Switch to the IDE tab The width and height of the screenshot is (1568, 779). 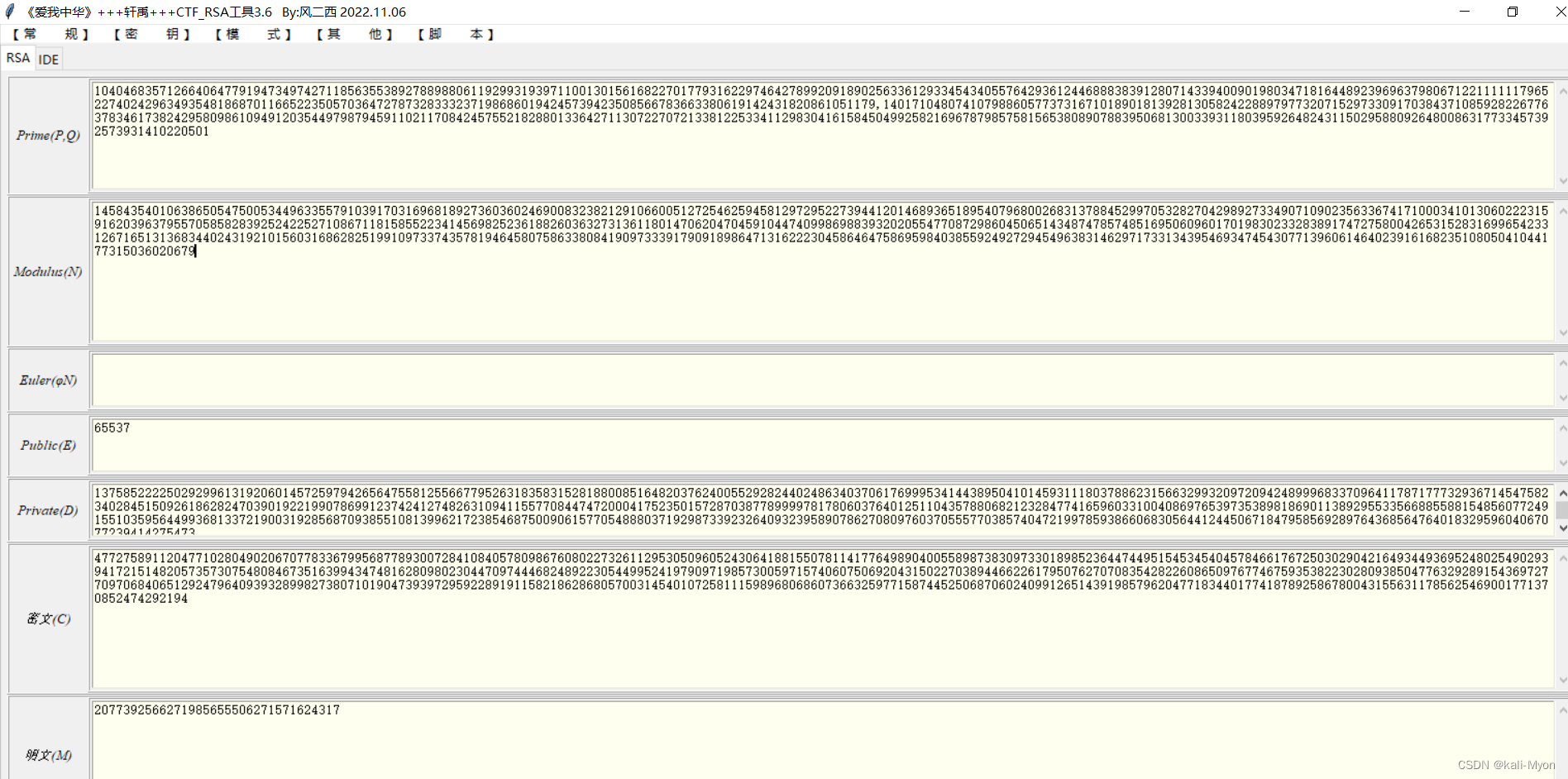[x=48, y=59]
